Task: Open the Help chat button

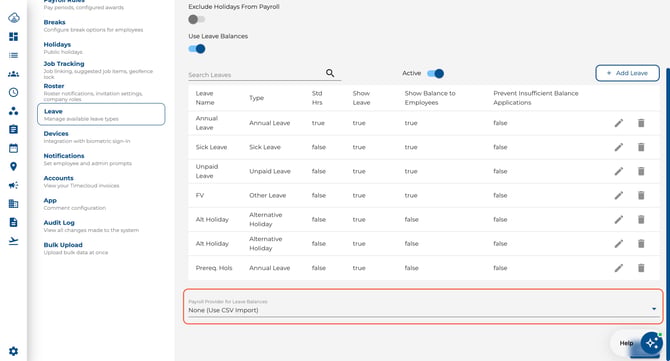Action: 639,343
